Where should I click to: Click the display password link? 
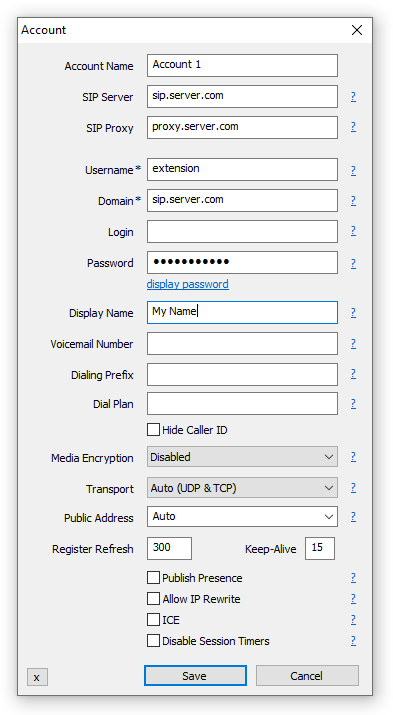click(x=187, y=284)
